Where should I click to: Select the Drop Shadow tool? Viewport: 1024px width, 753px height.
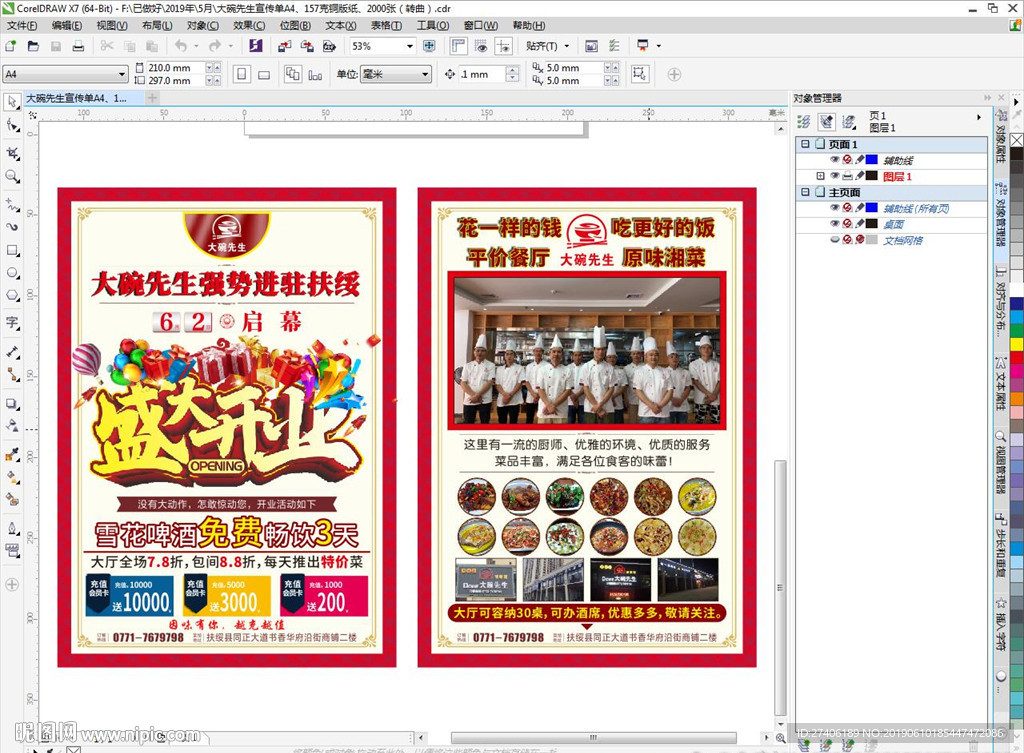[12, 404]
